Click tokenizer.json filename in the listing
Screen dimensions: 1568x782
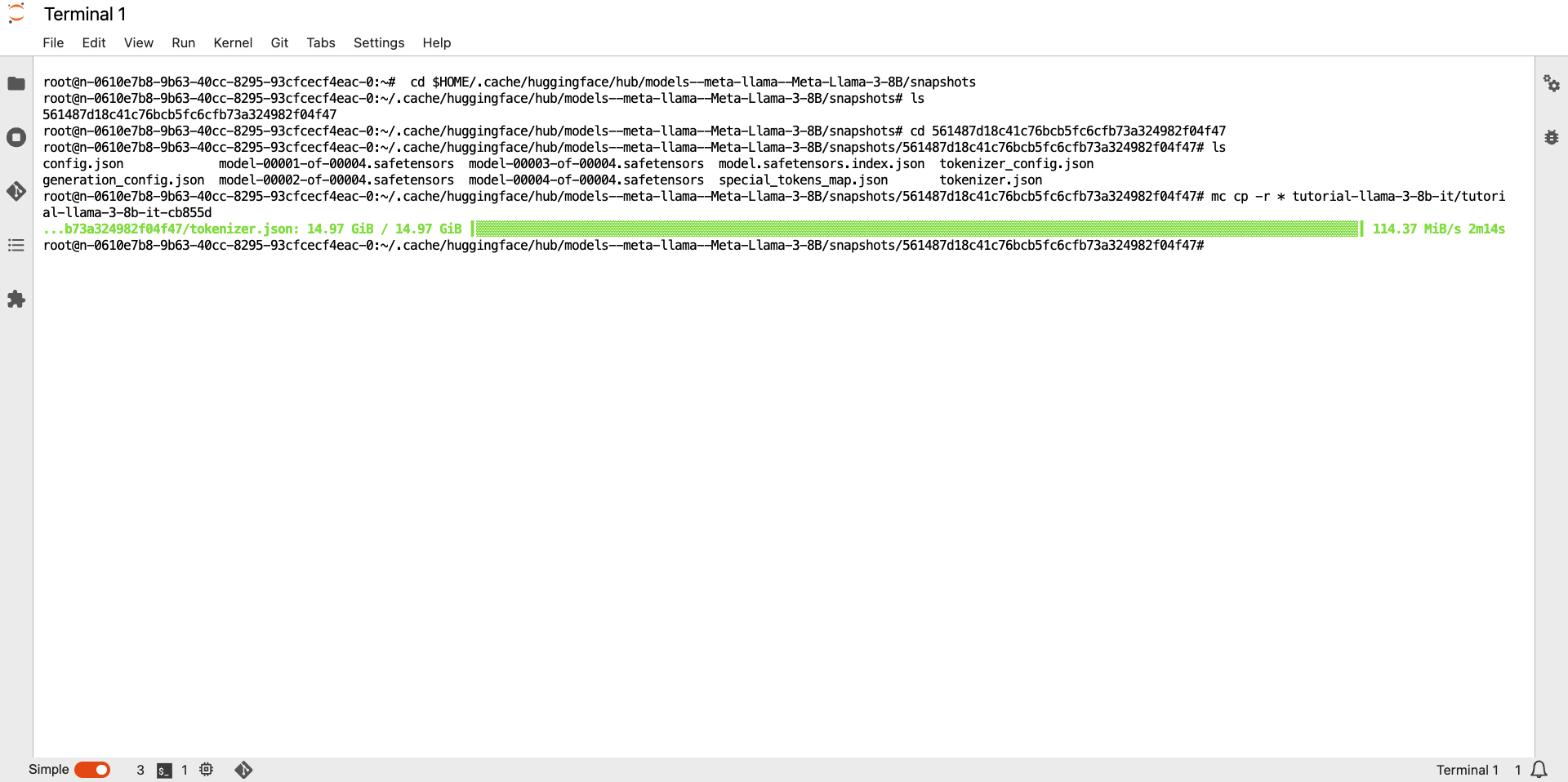tap(991, 180)
